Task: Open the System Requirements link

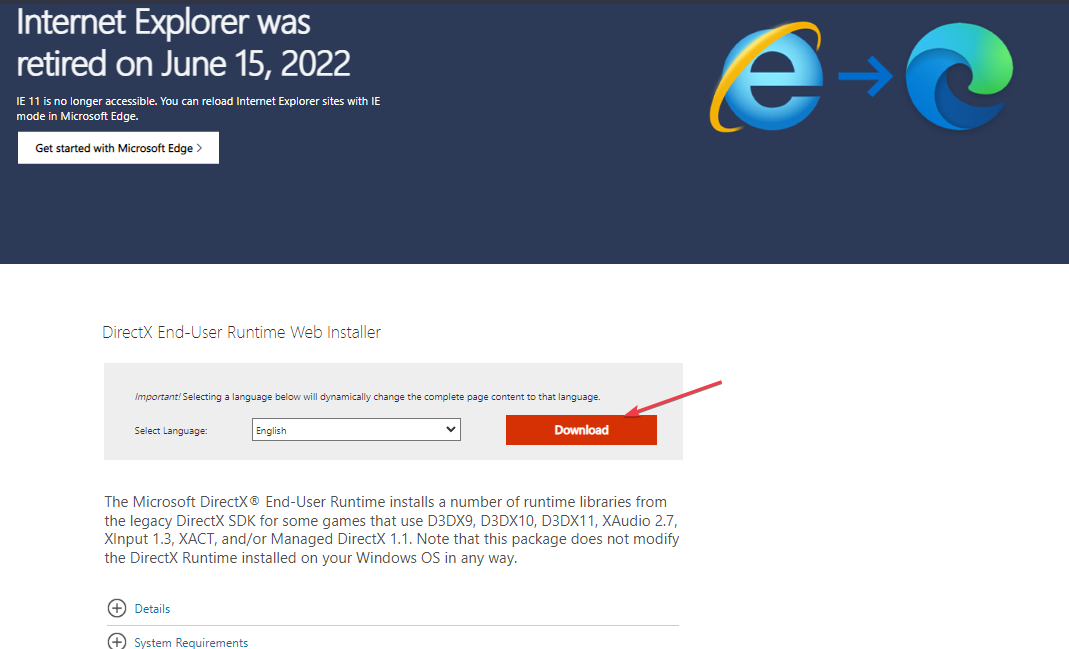Action: pyautogui.click(x=191, y=642)
